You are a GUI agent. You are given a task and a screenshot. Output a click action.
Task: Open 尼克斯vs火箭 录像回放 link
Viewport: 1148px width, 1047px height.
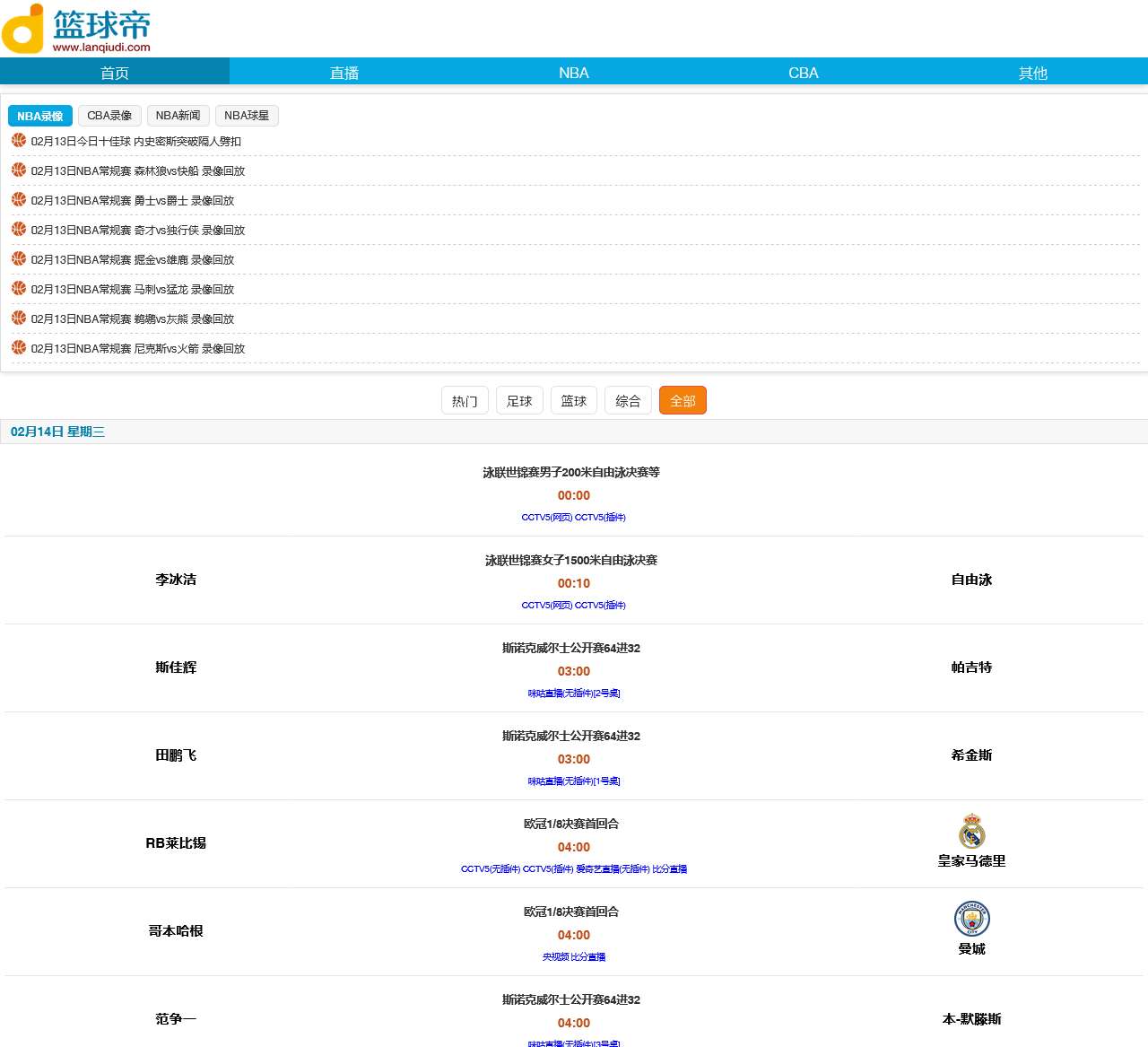137,348
